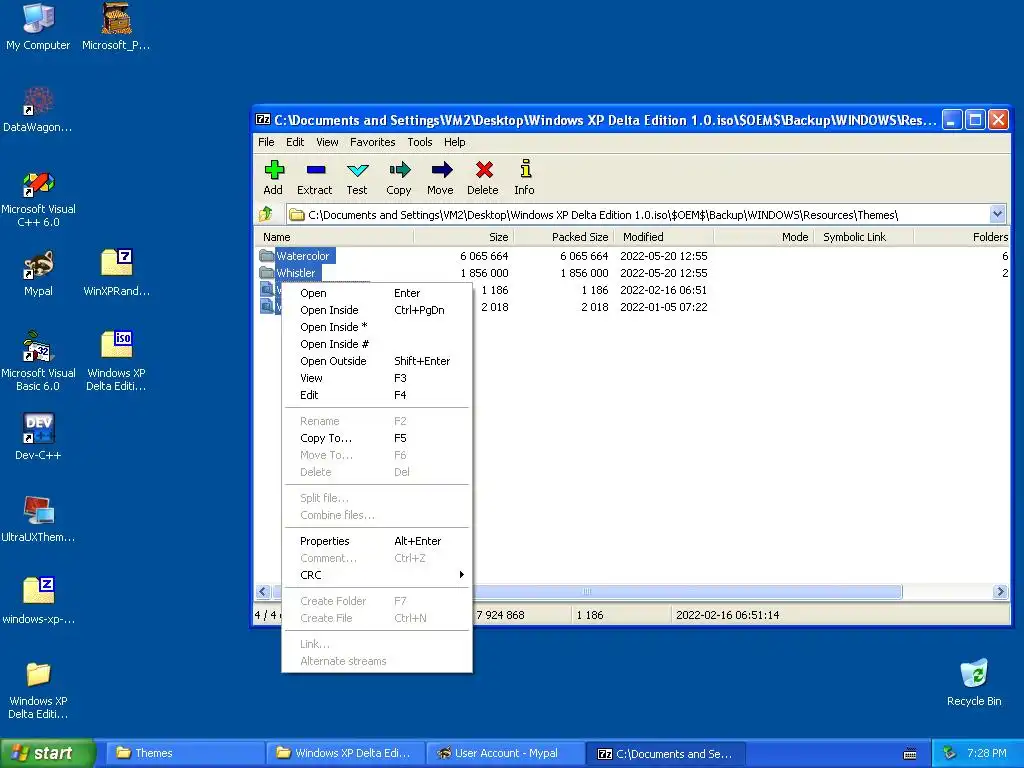Click the 2022-01-05 07:22 modified date
Viewport: 1024px width, 768px height.
click(x=664, y=307)
